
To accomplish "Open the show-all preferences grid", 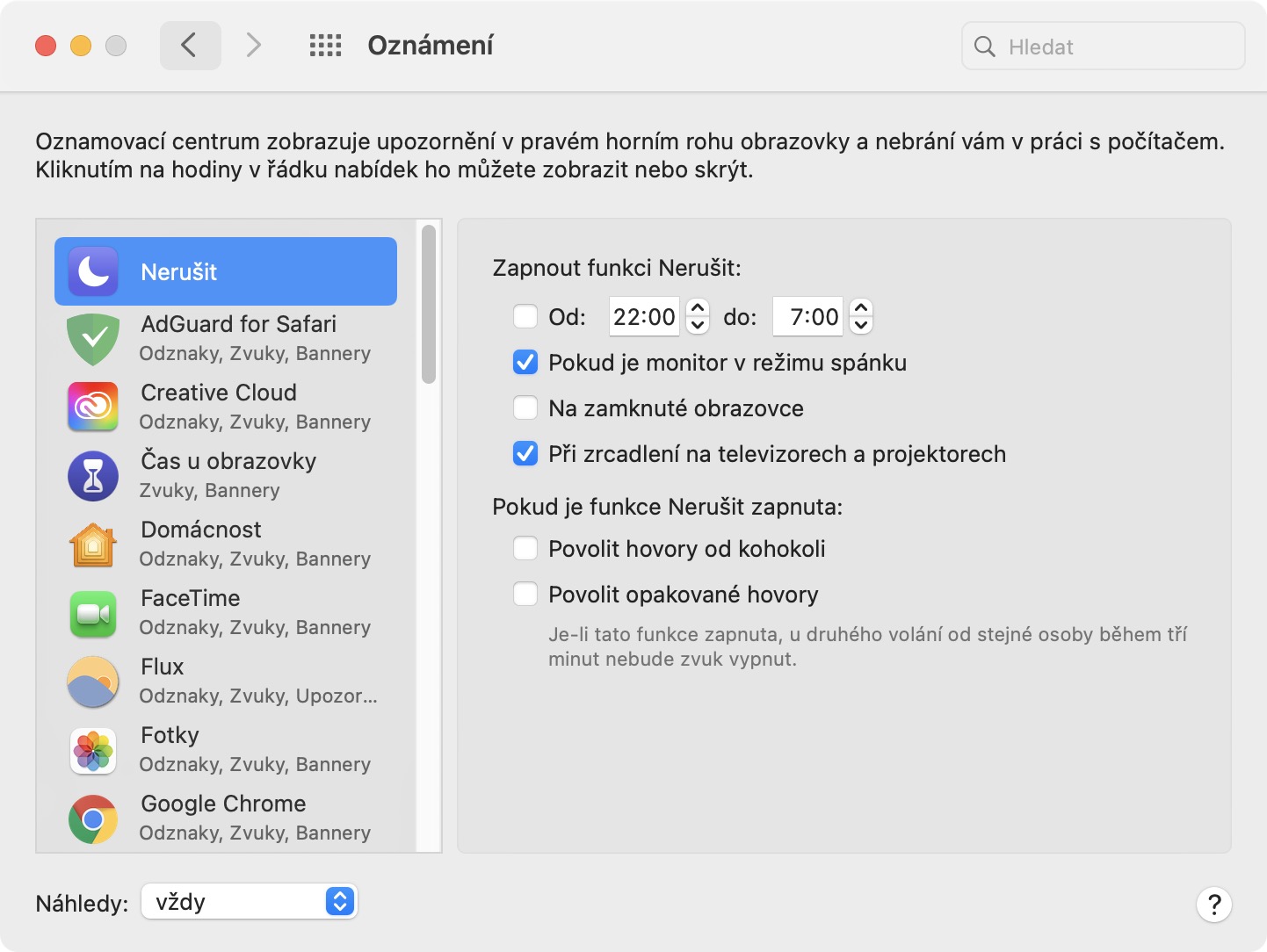I will (325, 46).
